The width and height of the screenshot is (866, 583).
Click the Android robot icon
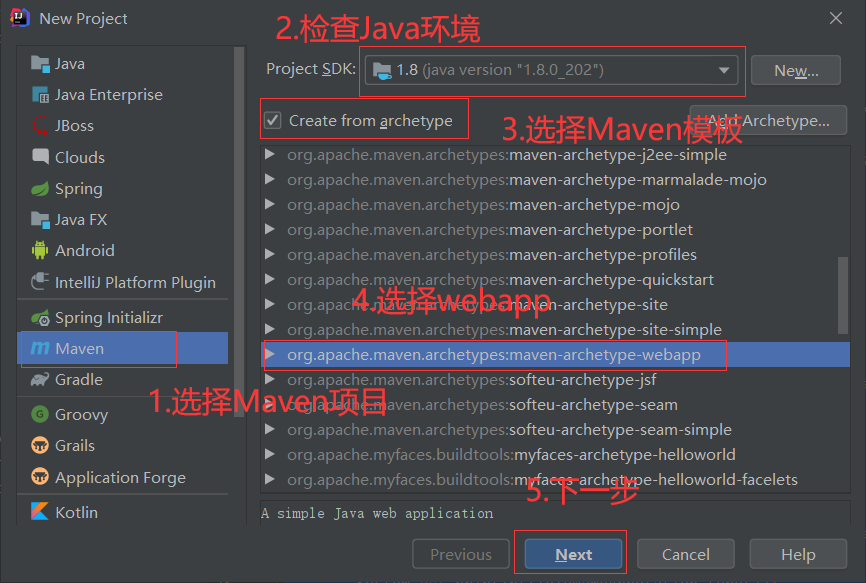click(x=40, y=250)
